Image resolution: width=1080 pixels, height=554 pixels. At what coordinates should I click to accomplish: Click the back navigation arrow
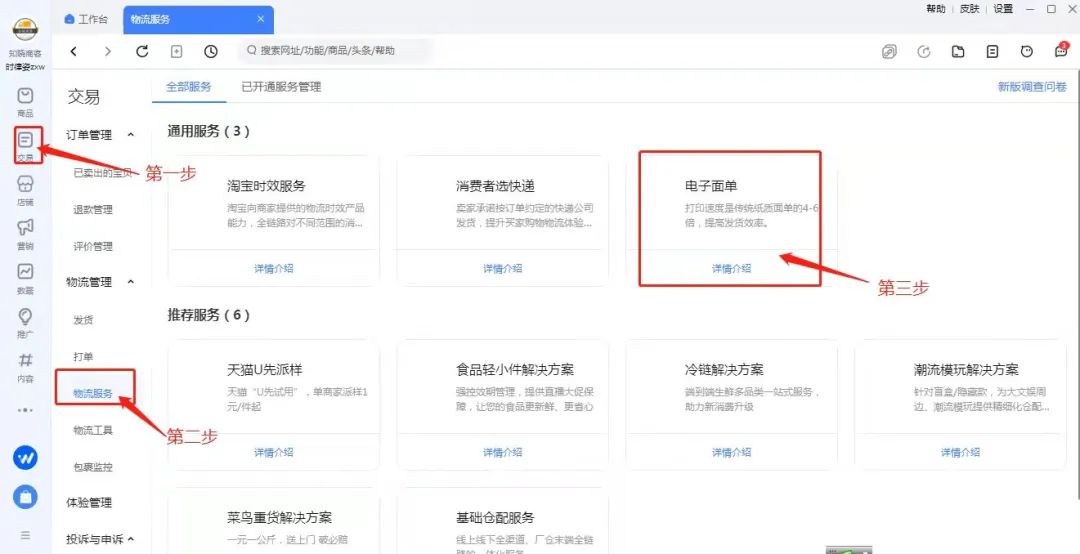(x=74, y=52)
